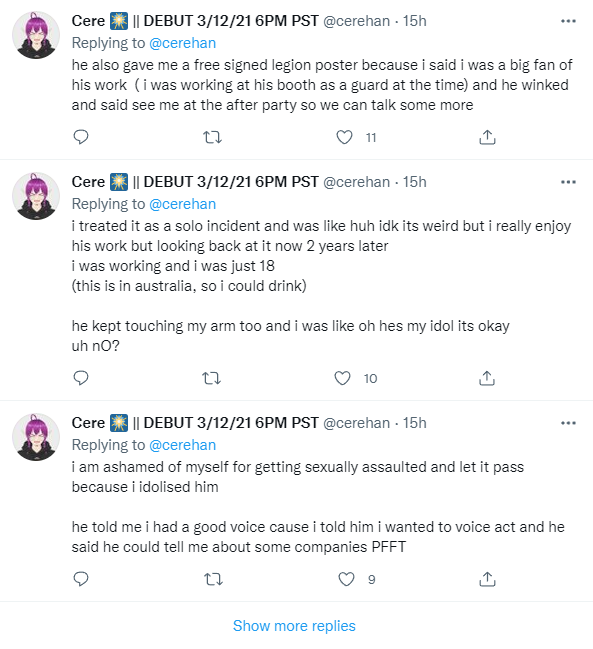Retweet the tweet about voice acting companies
This screenshot has width=593, height=649.
(x=214, y=579)
